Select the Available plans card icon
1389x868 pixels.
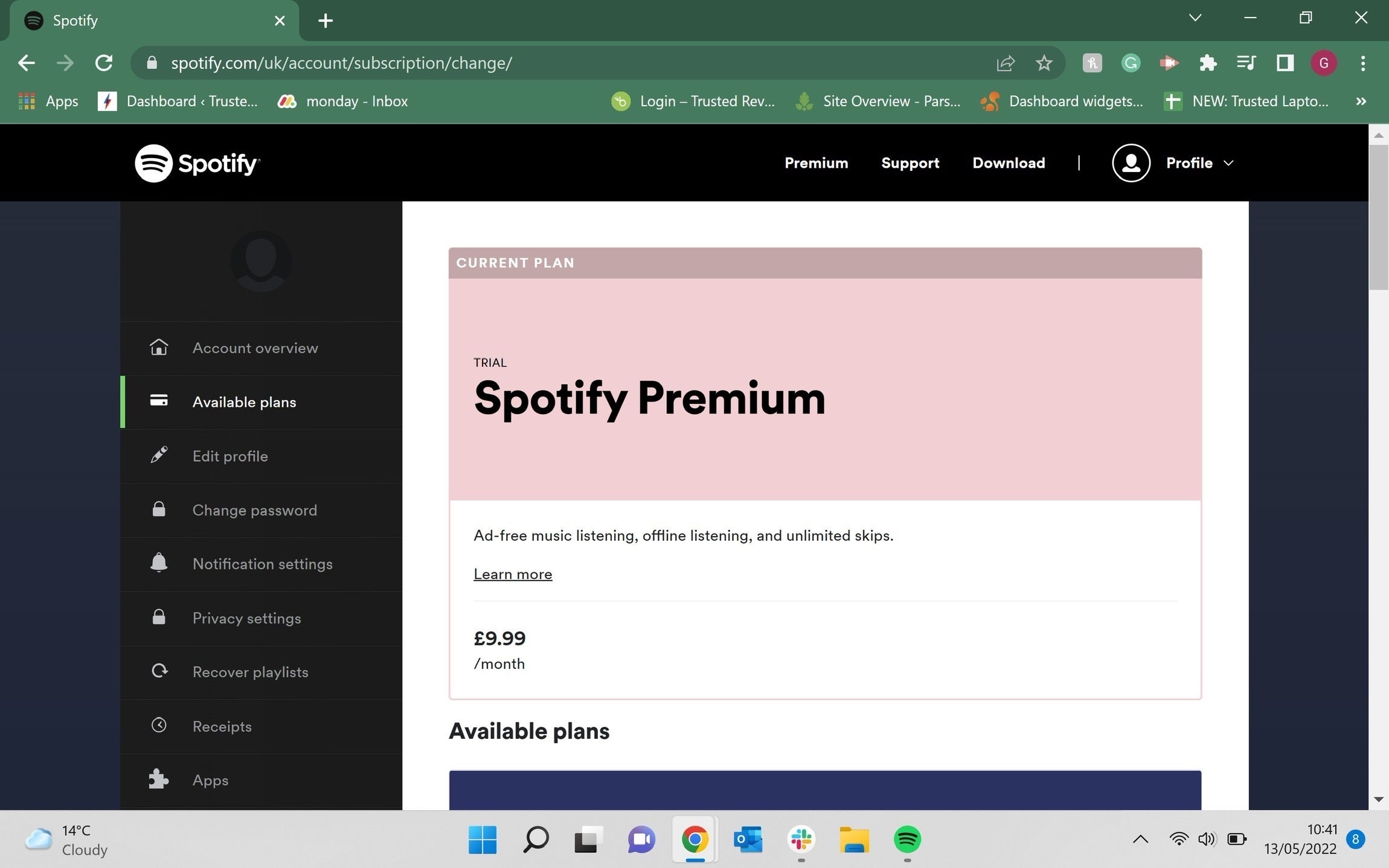[159, 401]
